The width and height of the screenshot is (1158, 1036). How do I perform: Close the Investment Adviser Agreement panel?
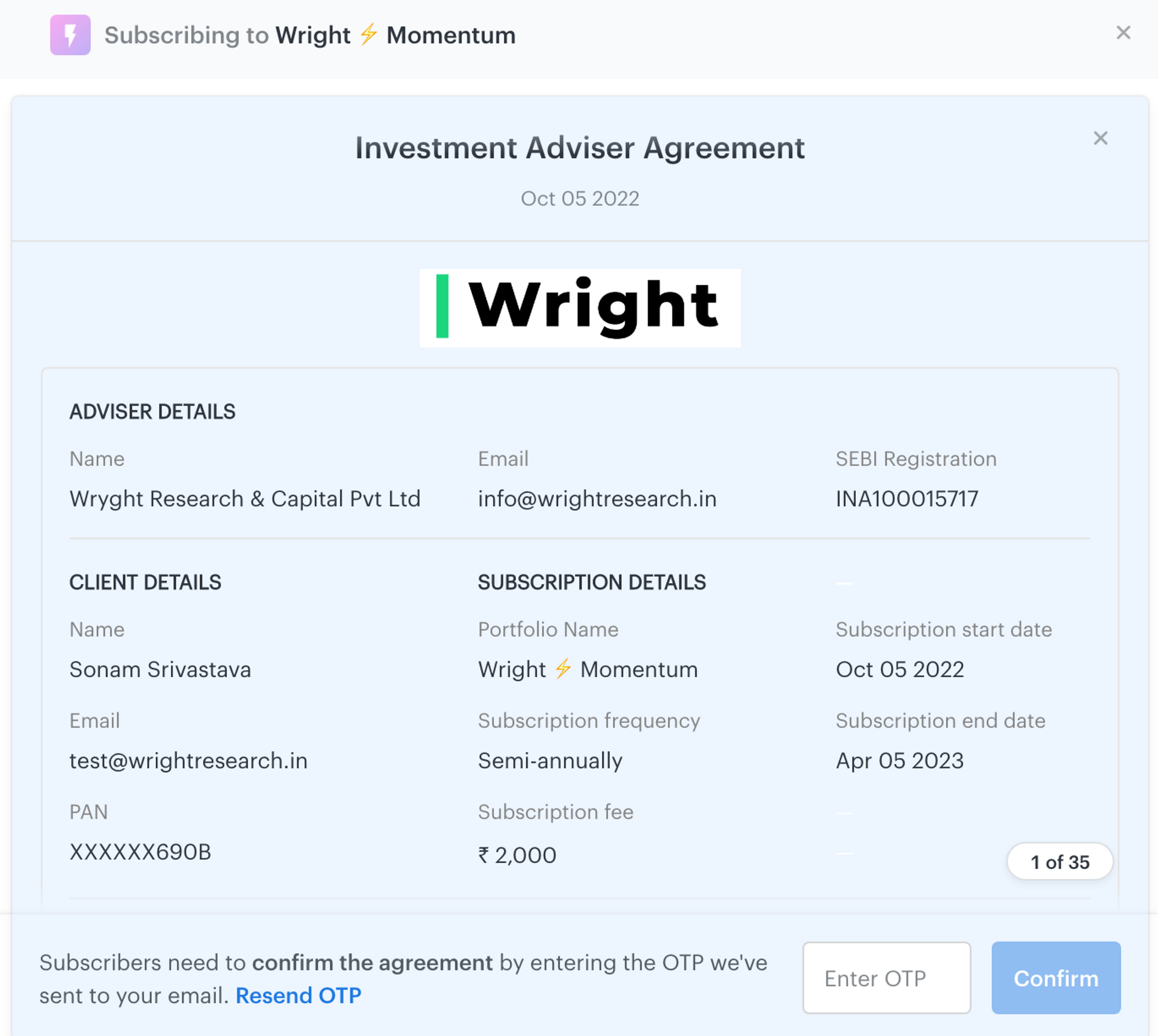pyautogui.click(x=1100, y=138)
